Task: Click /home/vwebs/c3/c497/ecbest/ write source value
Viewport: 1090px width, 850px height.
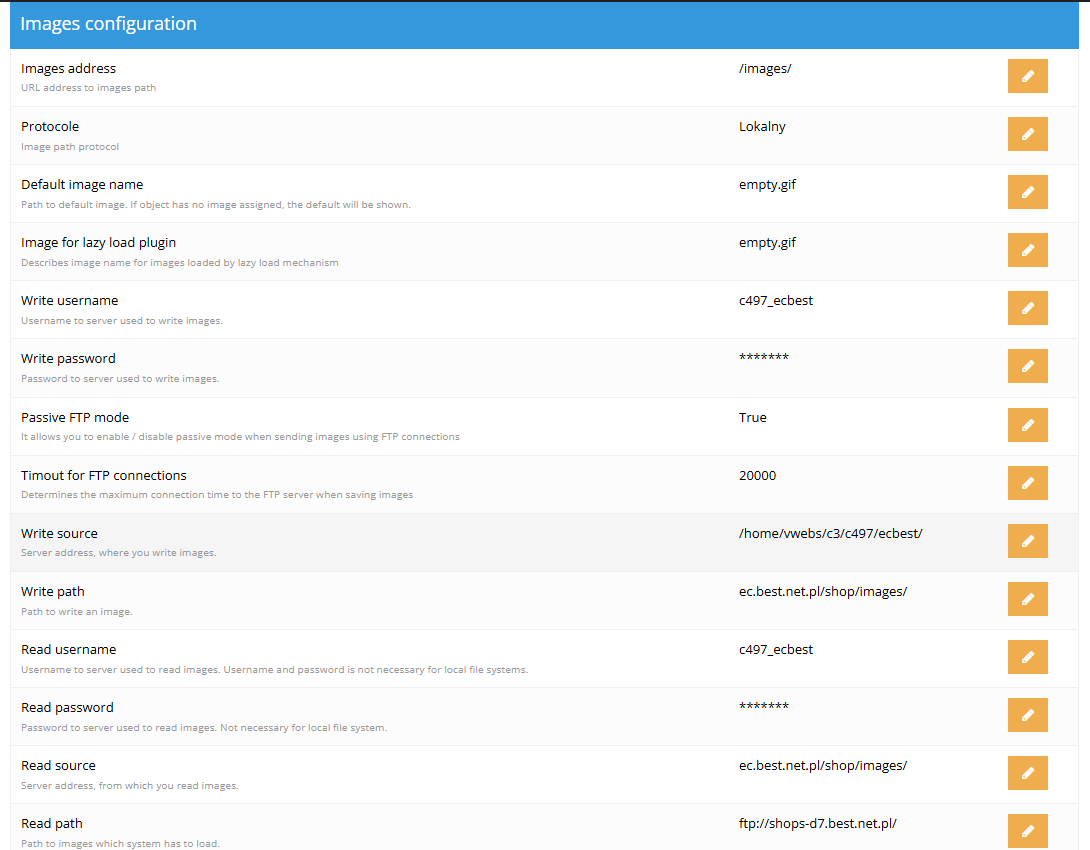Action: pyautogui.click(x=830, y=534)
